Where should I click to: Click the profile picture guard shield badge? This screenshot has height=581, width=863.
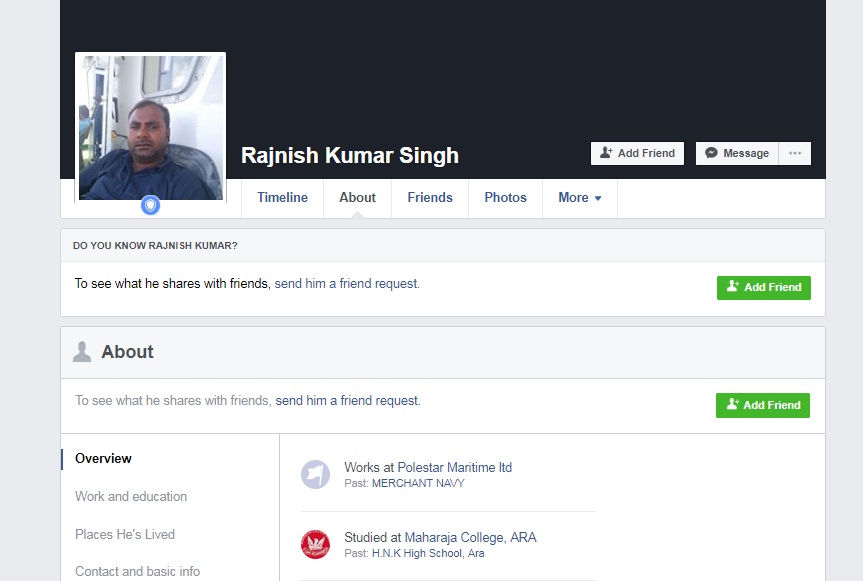coord(150,206)
